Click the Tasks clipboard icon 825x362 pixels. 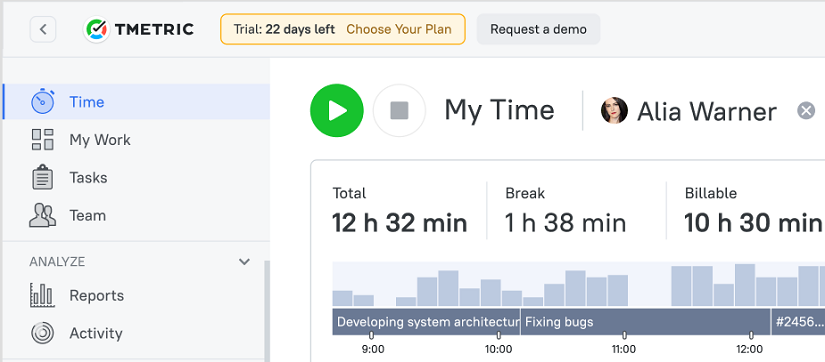click(x=43, y=177)
